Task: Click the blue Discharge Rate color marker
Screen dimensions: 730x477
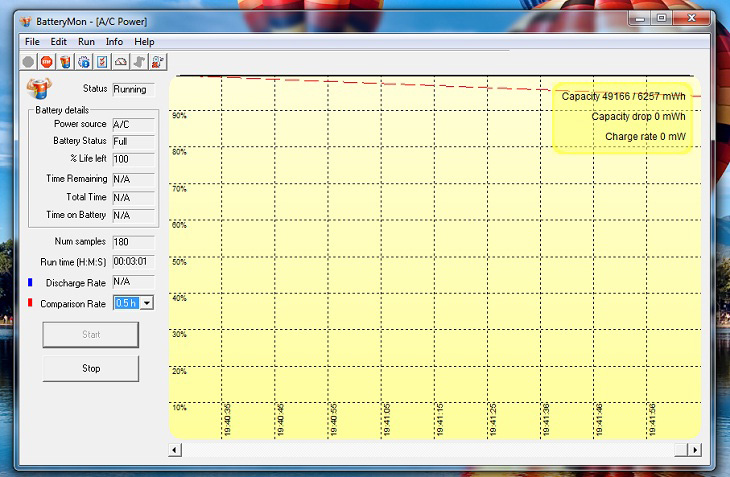Action: [x=30, y=283]
